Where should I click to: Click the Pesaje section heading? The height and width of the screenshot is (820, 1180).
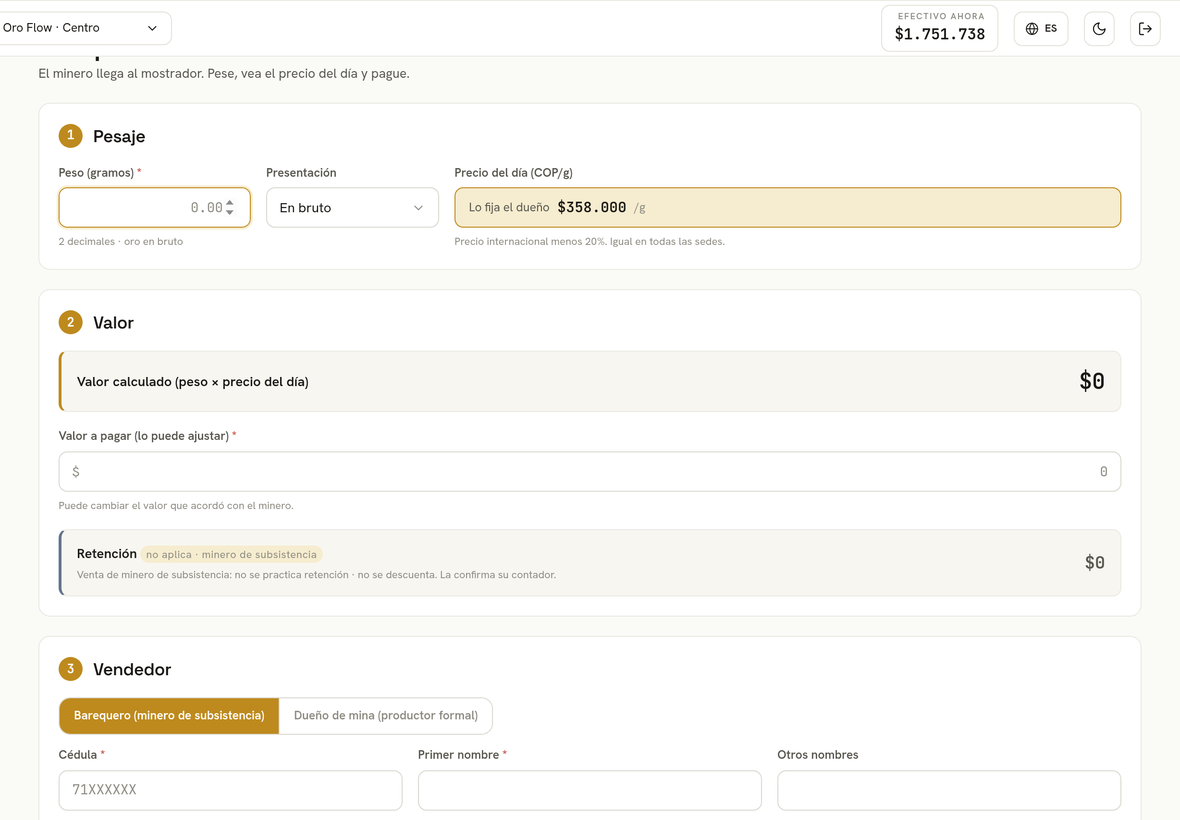pos(119,136)
